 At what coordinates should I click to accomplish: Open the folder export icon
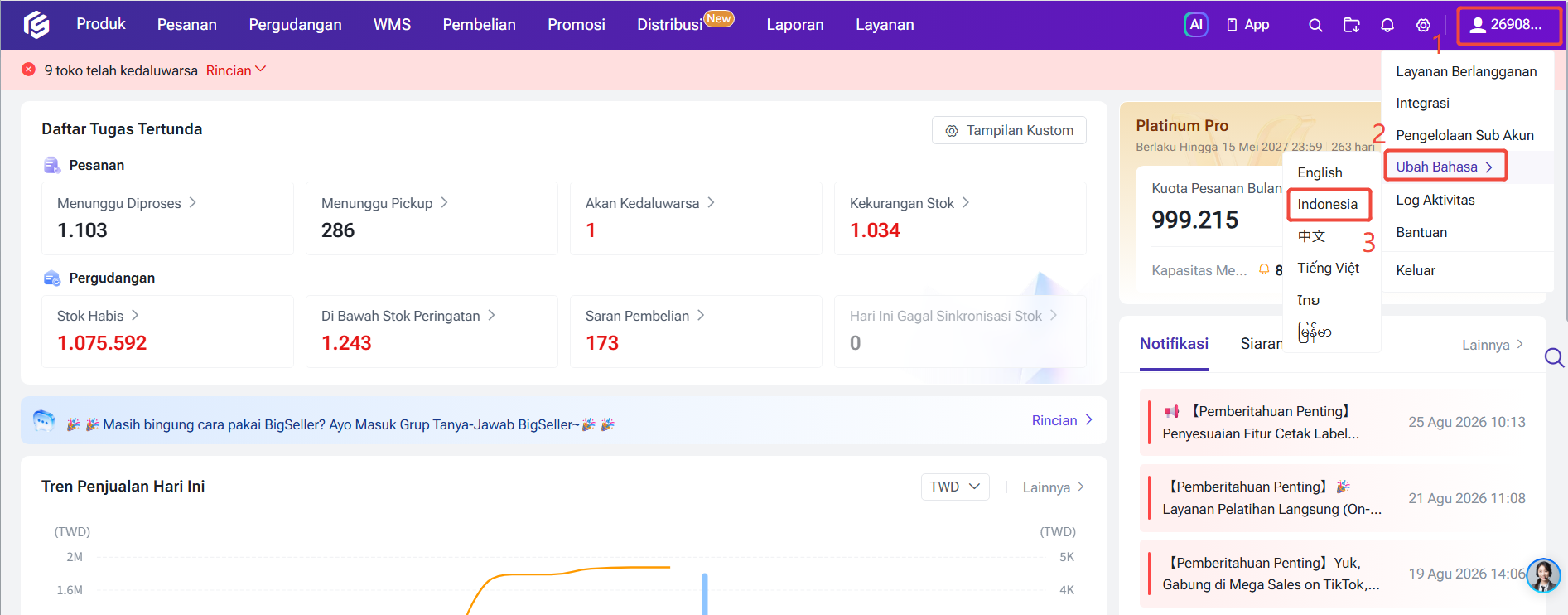tap(1351, 25)
